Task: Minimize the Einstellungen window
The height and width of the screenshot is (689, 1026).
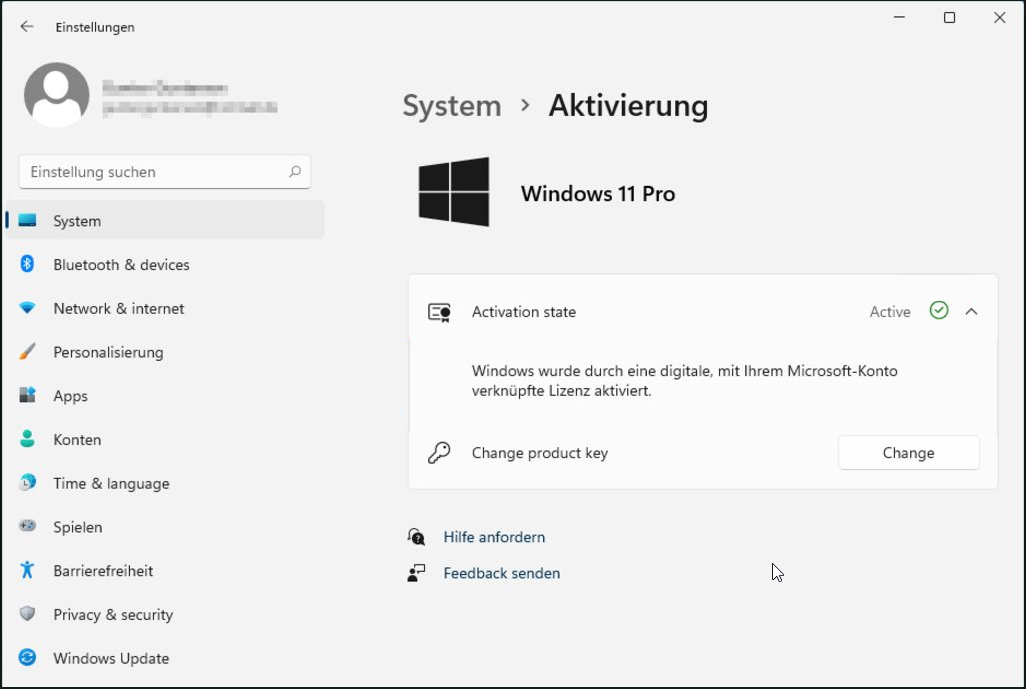Action: (900, 18)
